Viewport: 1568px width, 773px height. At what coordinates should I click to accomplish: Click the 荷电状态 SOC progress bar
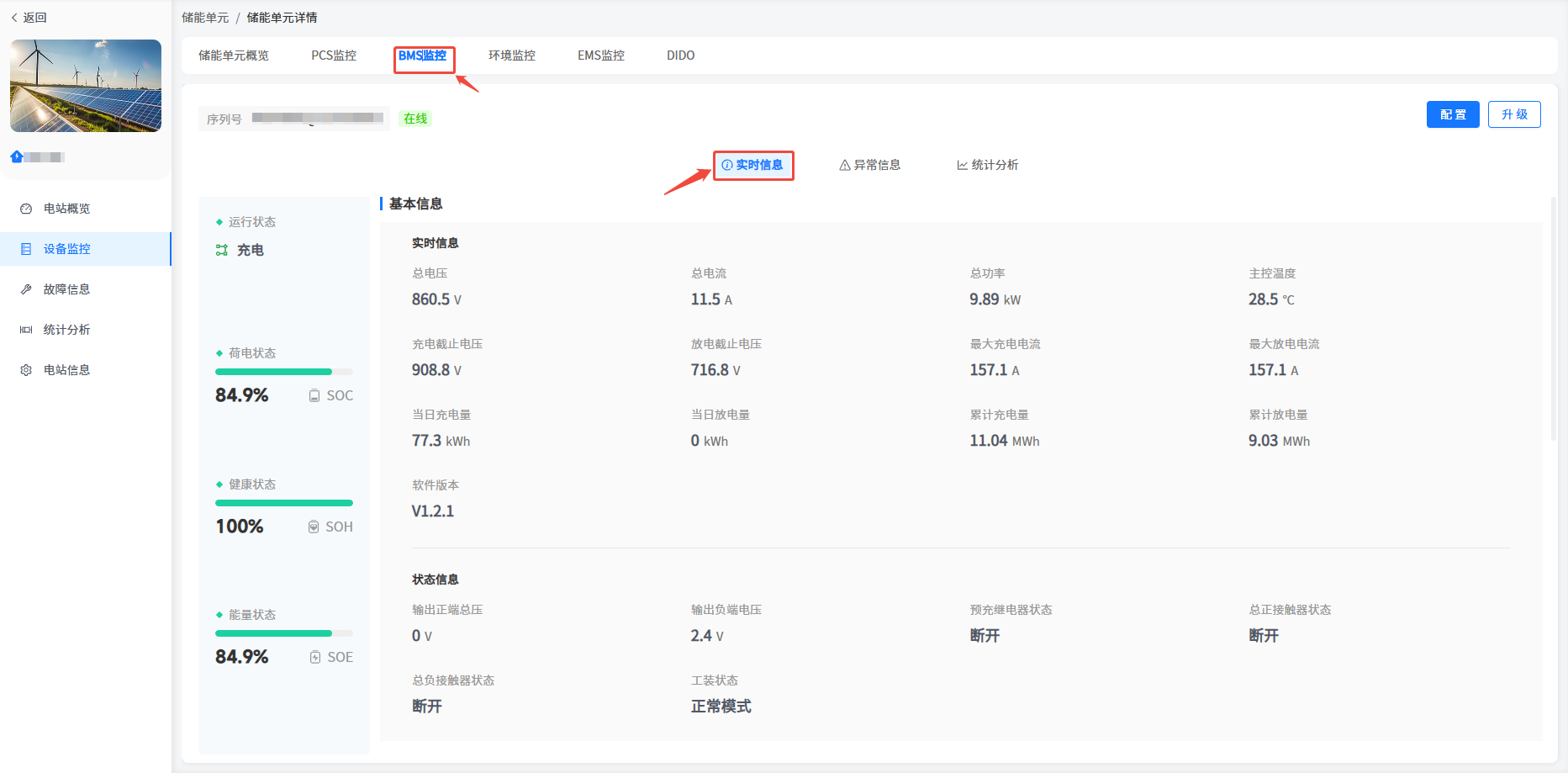point(283,372)
